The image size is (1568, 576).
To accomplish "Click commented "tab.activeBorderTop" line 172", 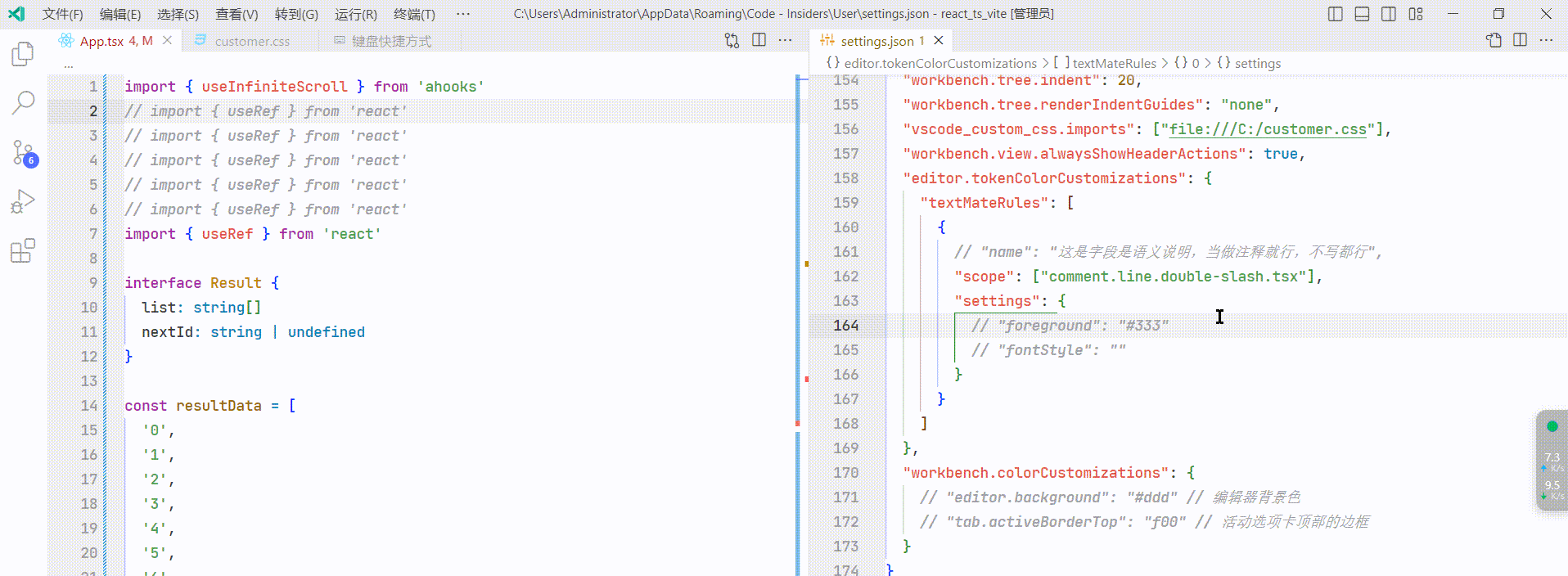I will [1144, 521].
